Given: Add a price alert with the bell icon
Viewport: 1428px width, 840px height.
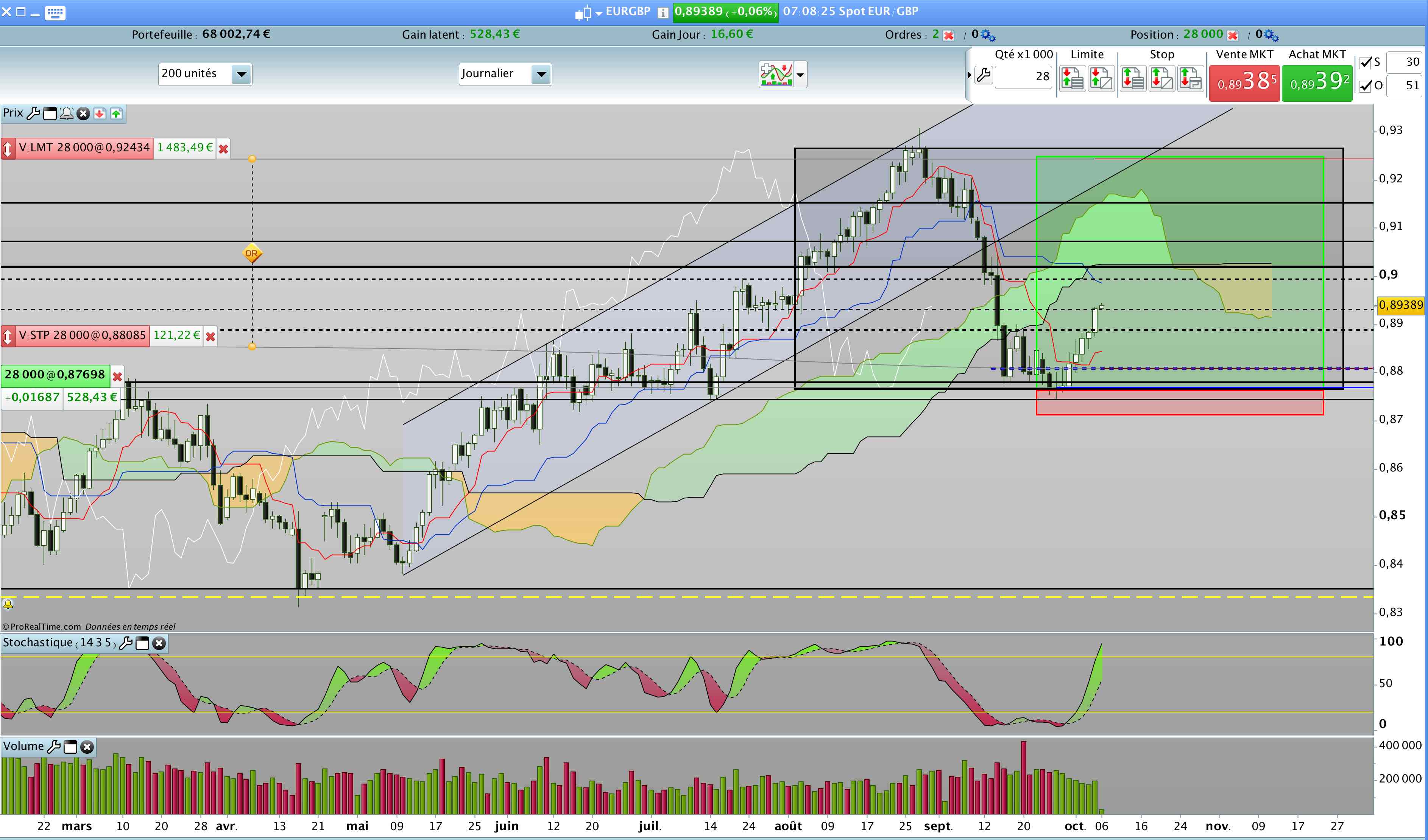Looking at the screenshot, I should [66, 114].
